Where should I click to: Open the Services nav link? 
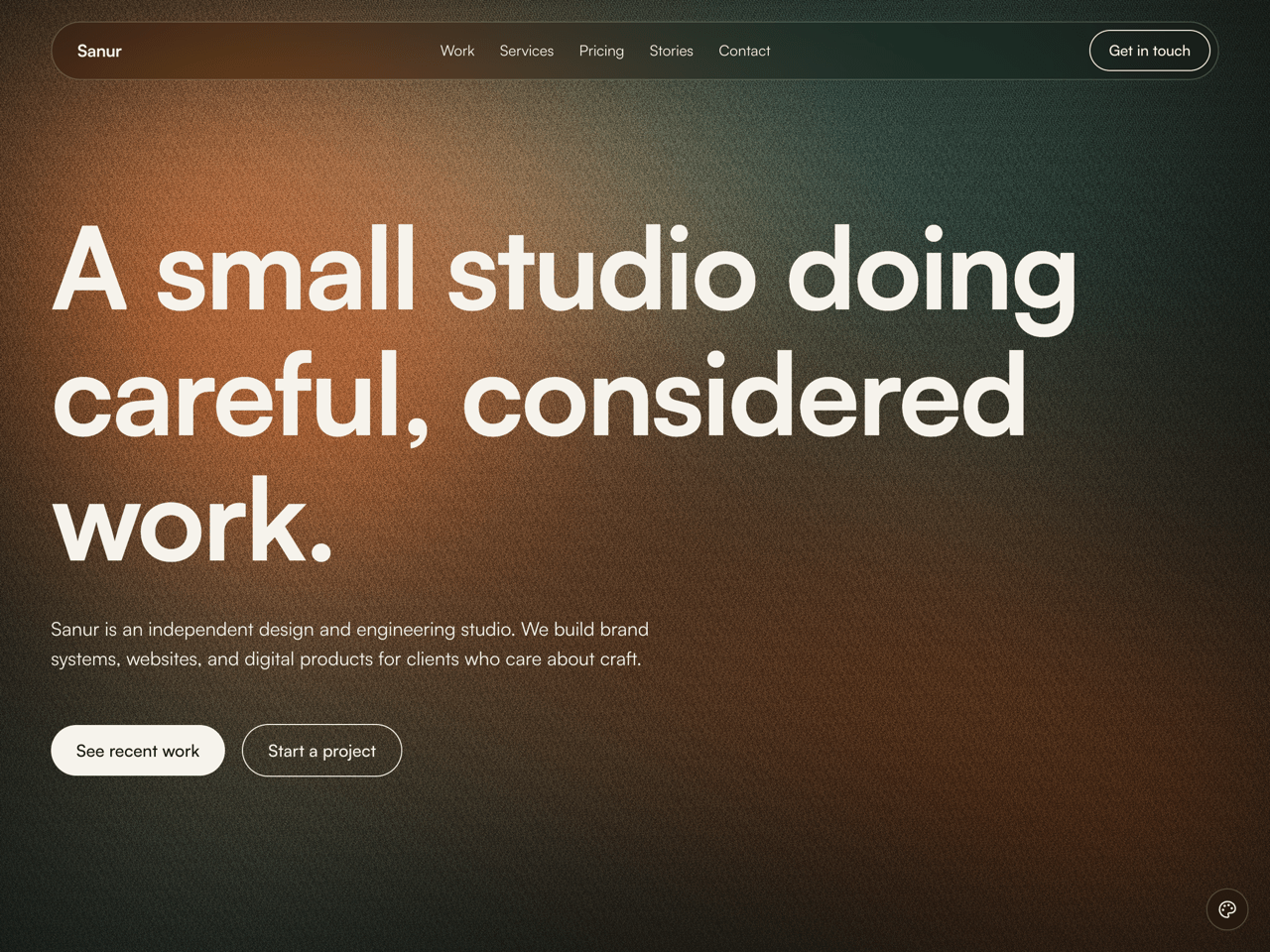coord(526,51)
